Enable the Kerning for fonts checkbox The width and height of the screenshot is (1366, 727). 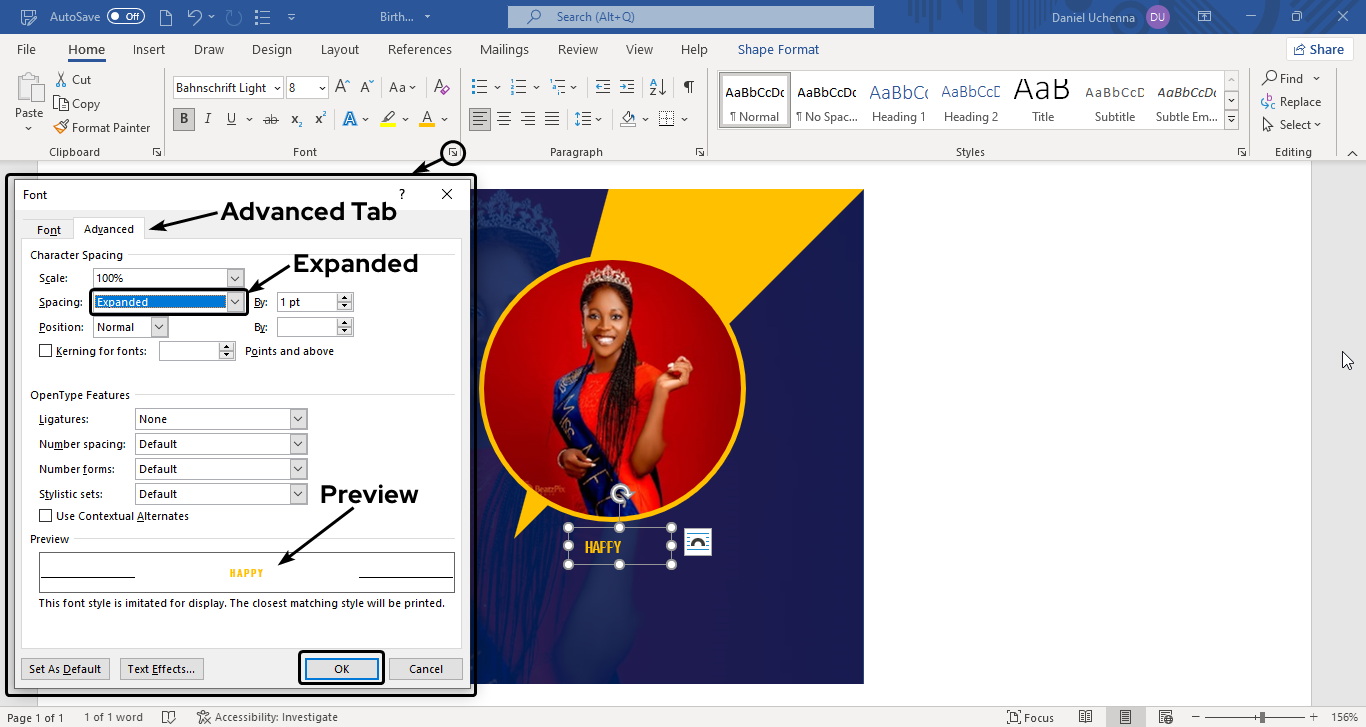pos(45,351)
